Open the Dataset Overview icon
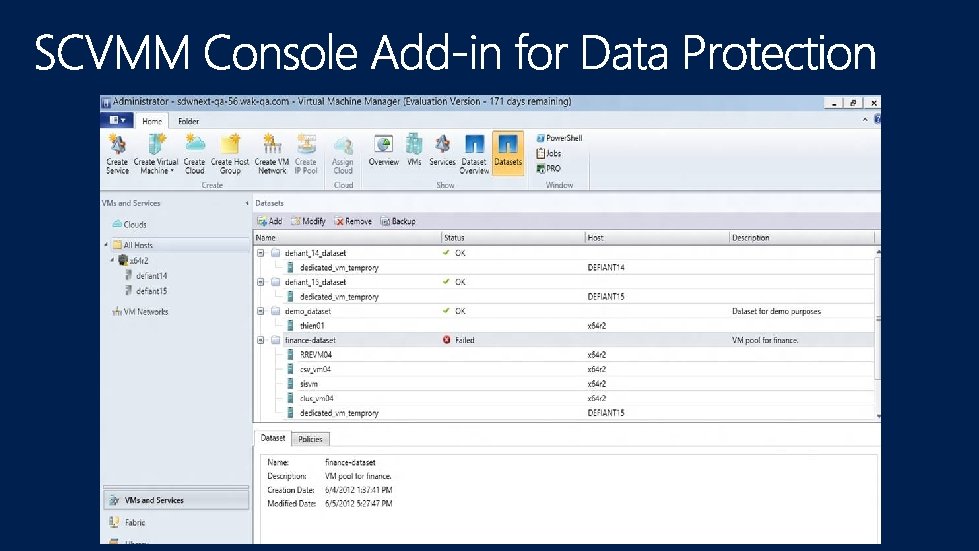 pos(475,154)
